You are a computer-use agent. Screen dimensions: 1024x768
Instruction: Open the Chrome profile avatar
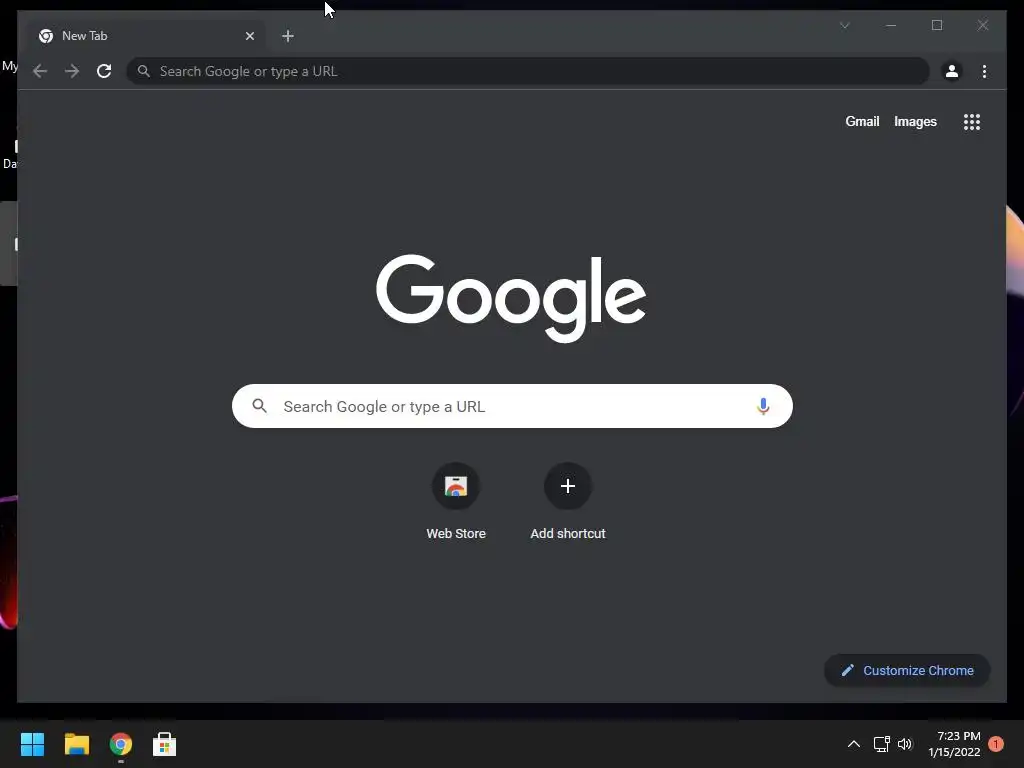point(952,71)
